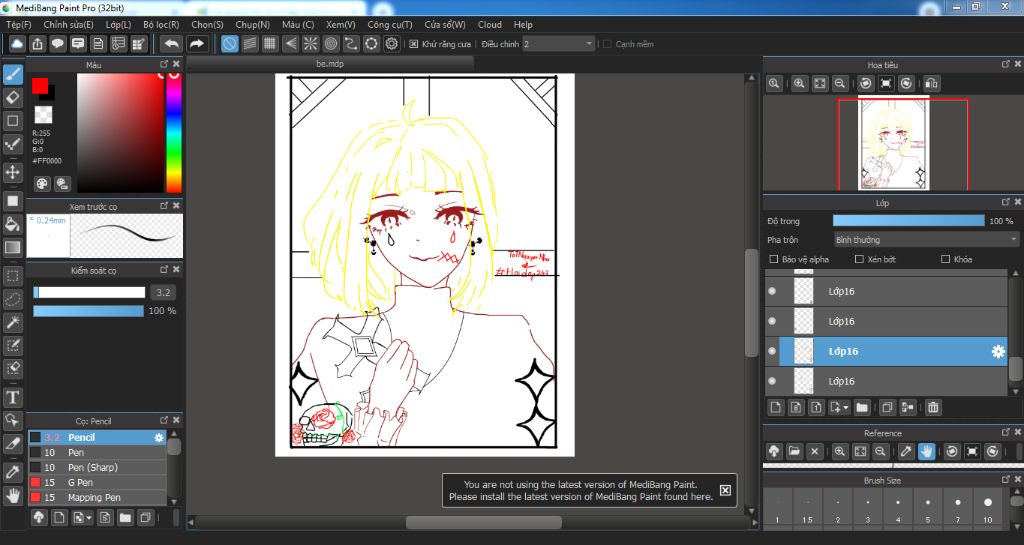1024x545 pixels.
Task: Activate the Lasso selection tool
Action: click(12, 299)
